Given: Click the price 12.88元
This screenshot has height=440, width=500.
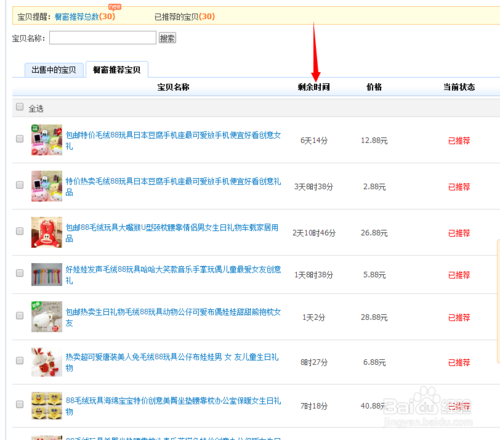Looking at the screenshot, I should 374,141.
